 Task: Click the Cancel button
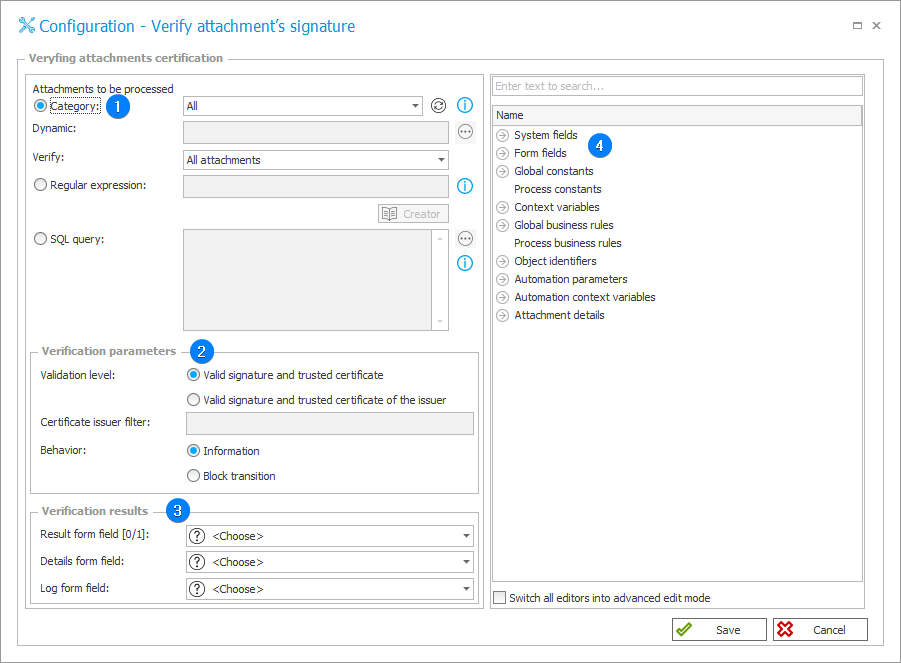pyautogui.click(x=820, y=630)
